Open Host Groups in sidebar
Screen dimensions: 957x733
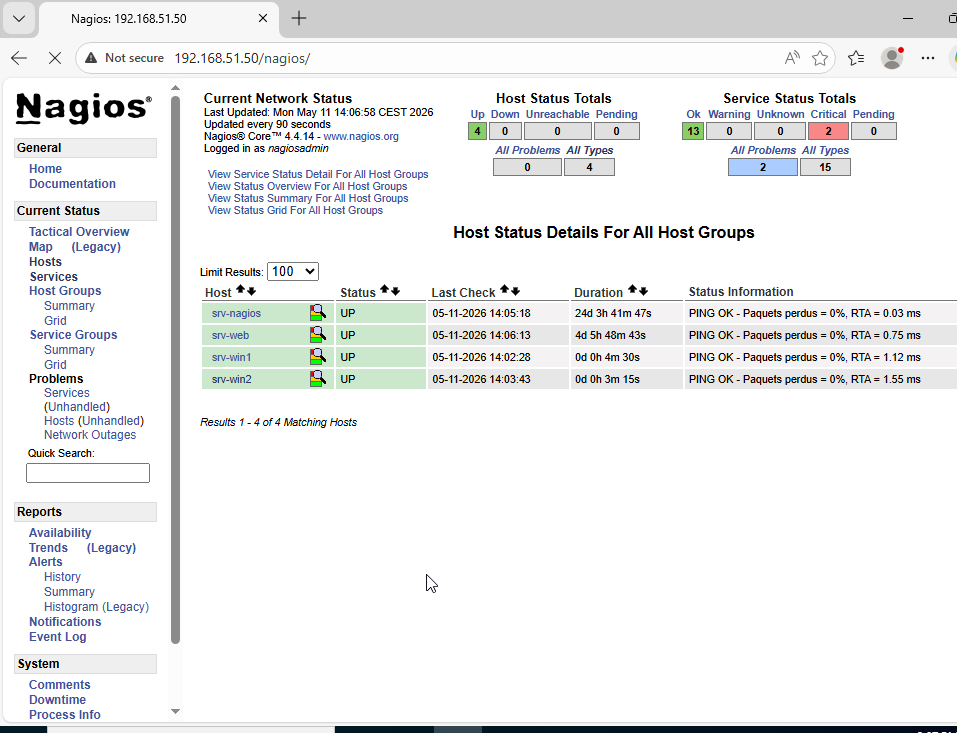(65, 291)
